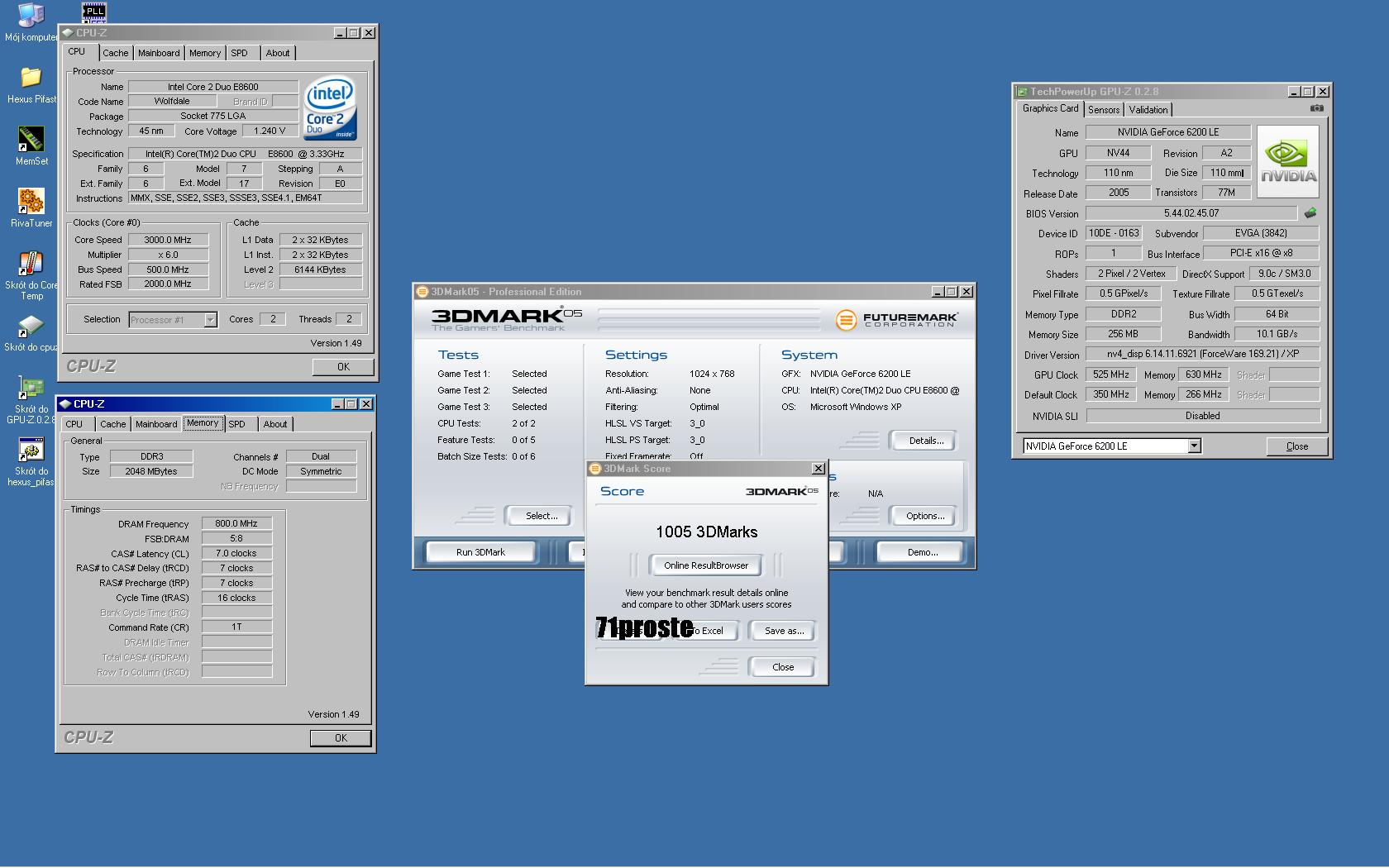Screen dimensions: 1389x868
Task: Click the 1005 3DMarks score text
Action: pos(707,532)
